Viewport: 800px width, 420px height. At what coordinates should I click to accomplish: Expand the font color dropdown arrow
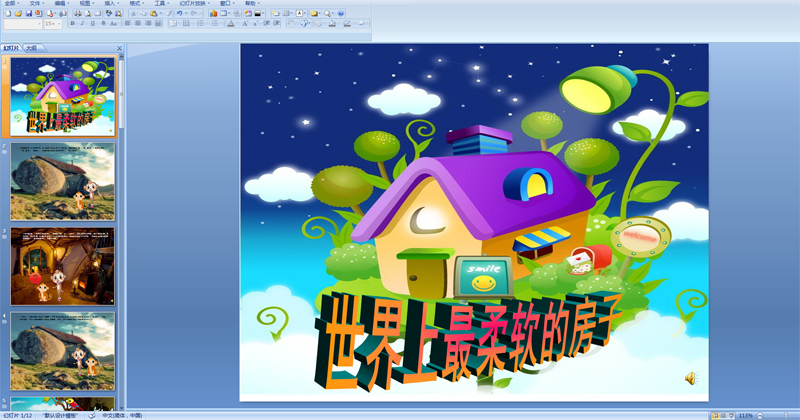(237, 23)
